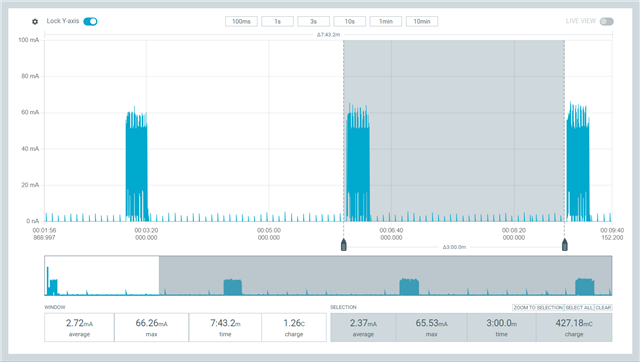This screenshot has width=640, height=362.
Task: Click the SELECTION panel heading
Action: coord(343,307)
